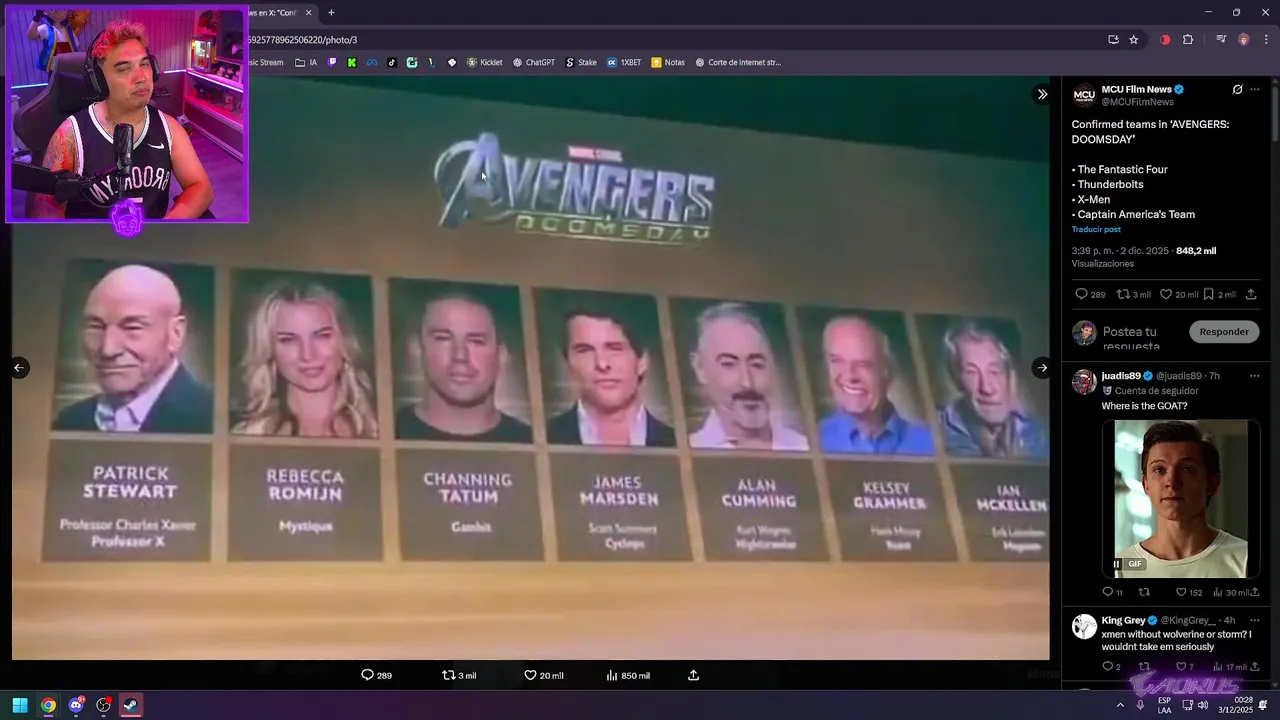Click the Postea tu respuesta field
The height and width of the screenshot is (720, 1280).
coord(1140,338)
